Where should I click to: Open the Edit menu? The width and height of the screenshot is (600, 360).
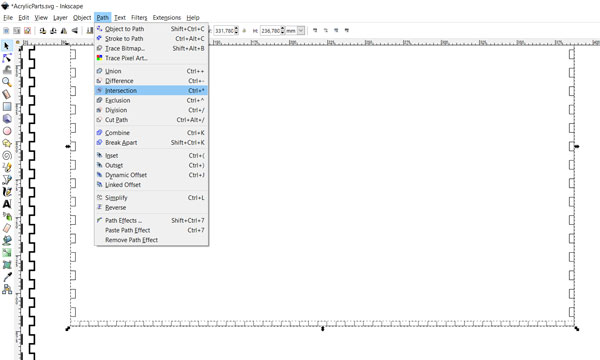coord(24,18)
